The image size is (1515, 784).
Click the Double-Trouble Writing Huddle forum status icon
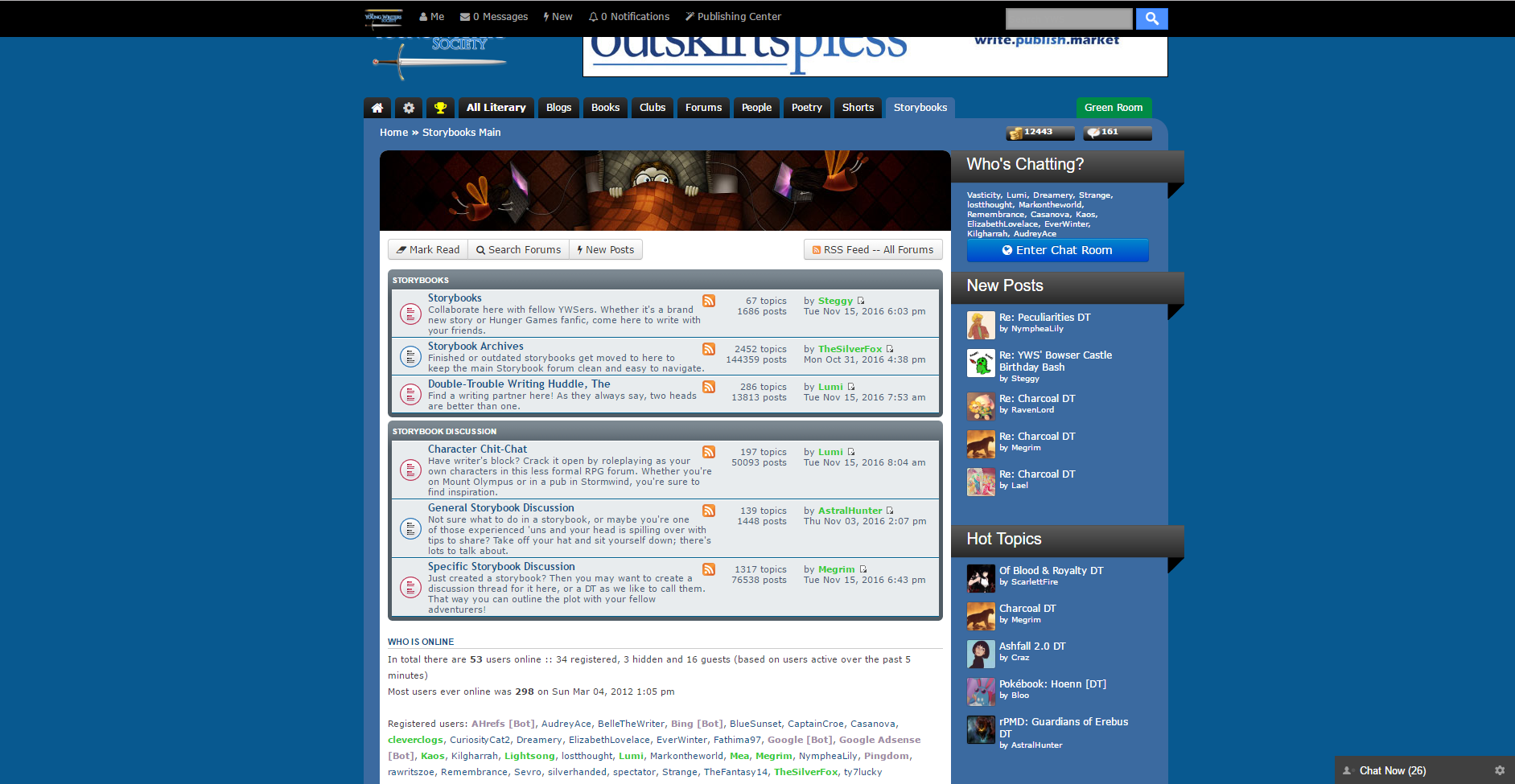(410, 394)
